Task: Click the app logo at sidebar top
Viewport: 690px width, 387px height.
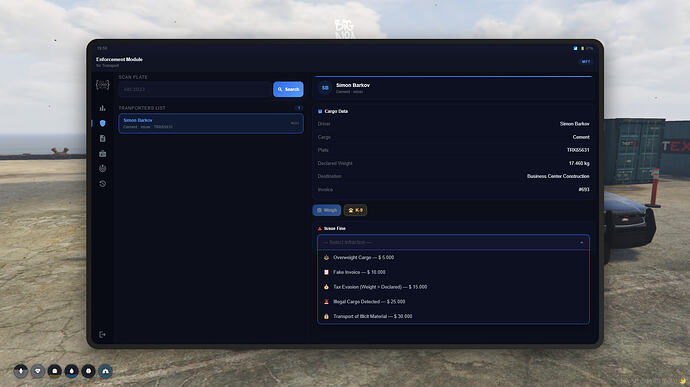Action: point(103,85)
